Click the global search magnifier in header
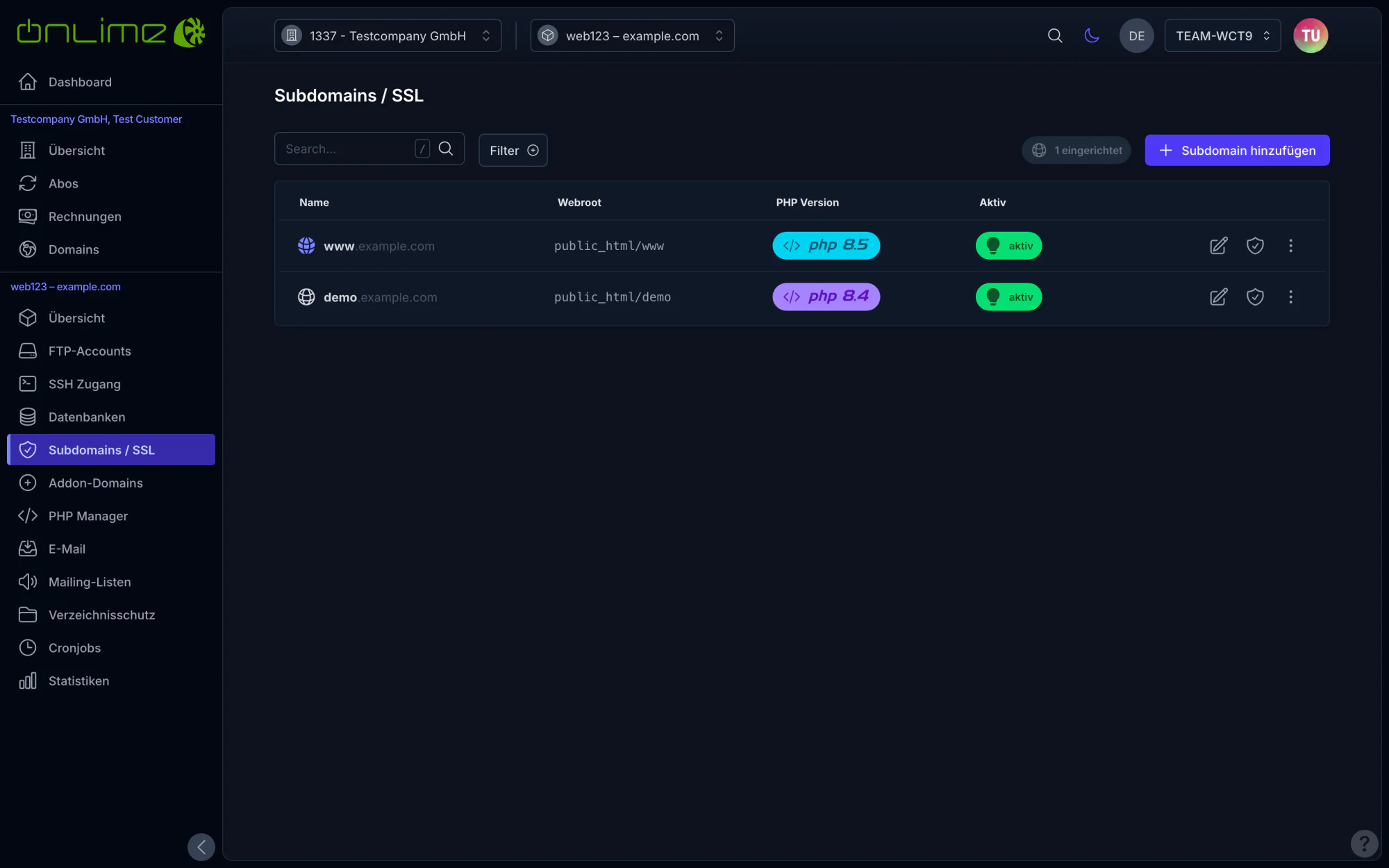Viewport: 1389px width, 868px height. [1055, 35]
